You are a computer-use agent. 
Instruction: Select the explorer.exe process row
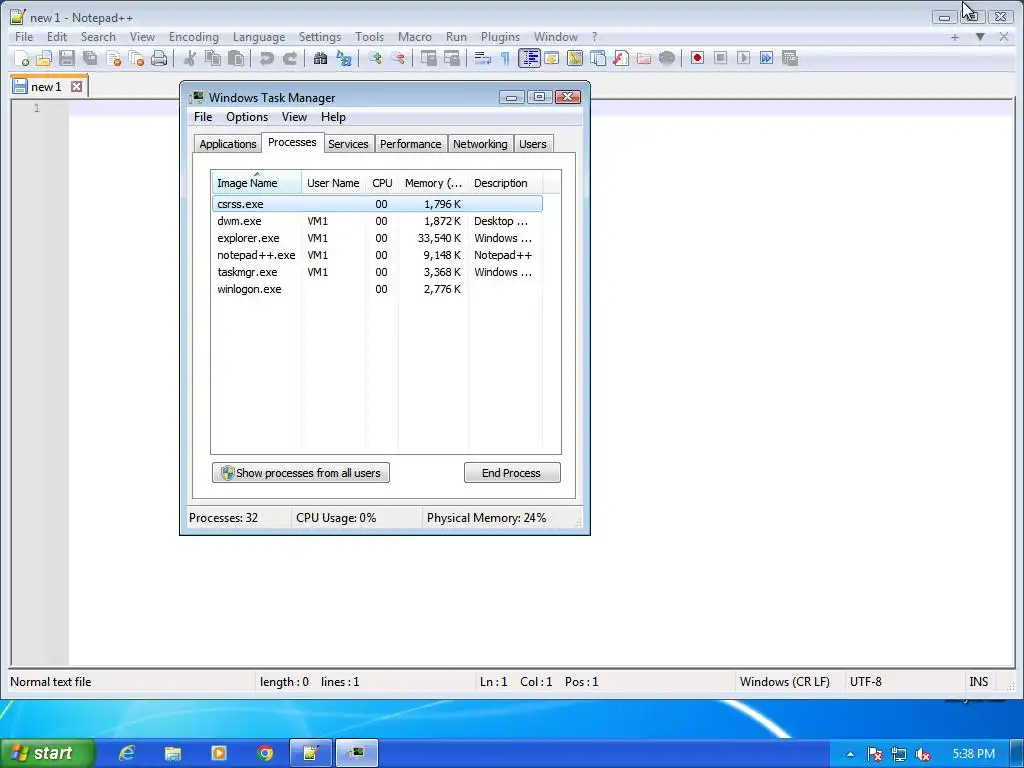(x=377, y=238)
